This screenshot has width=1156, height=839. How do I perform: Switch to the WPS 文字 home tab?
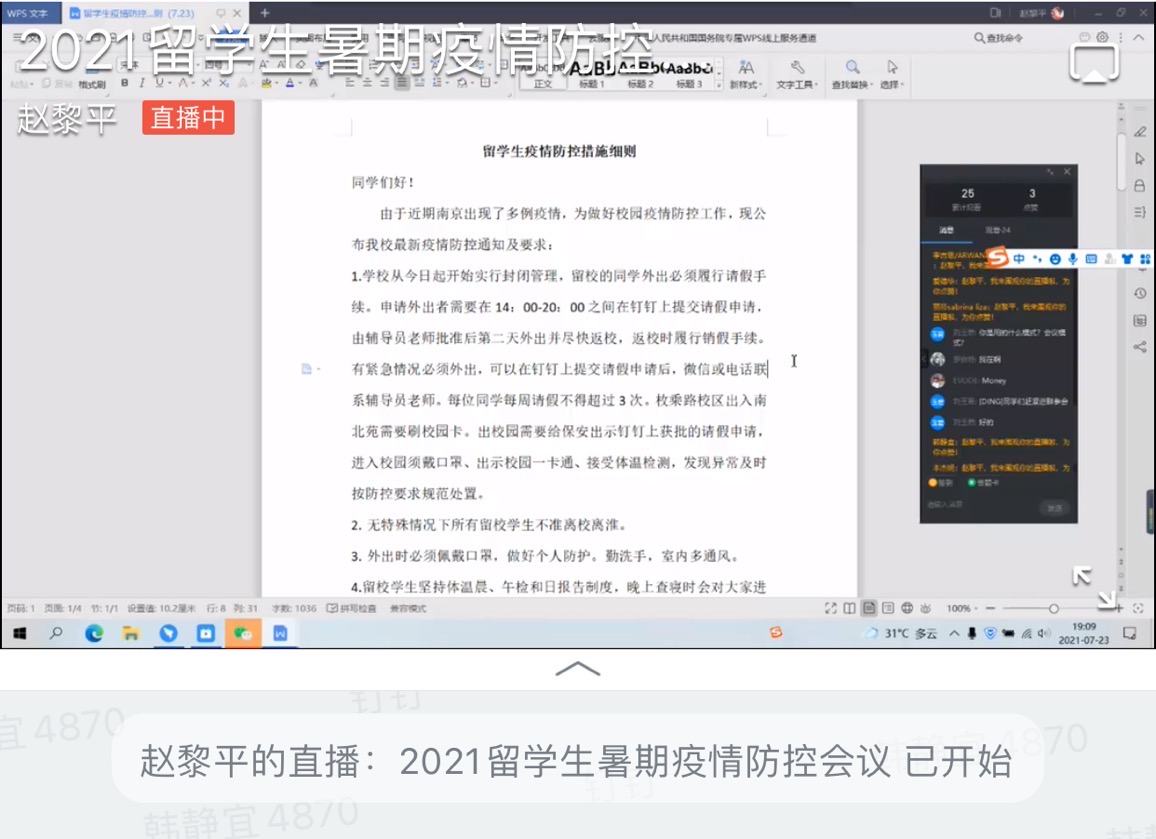28,13
